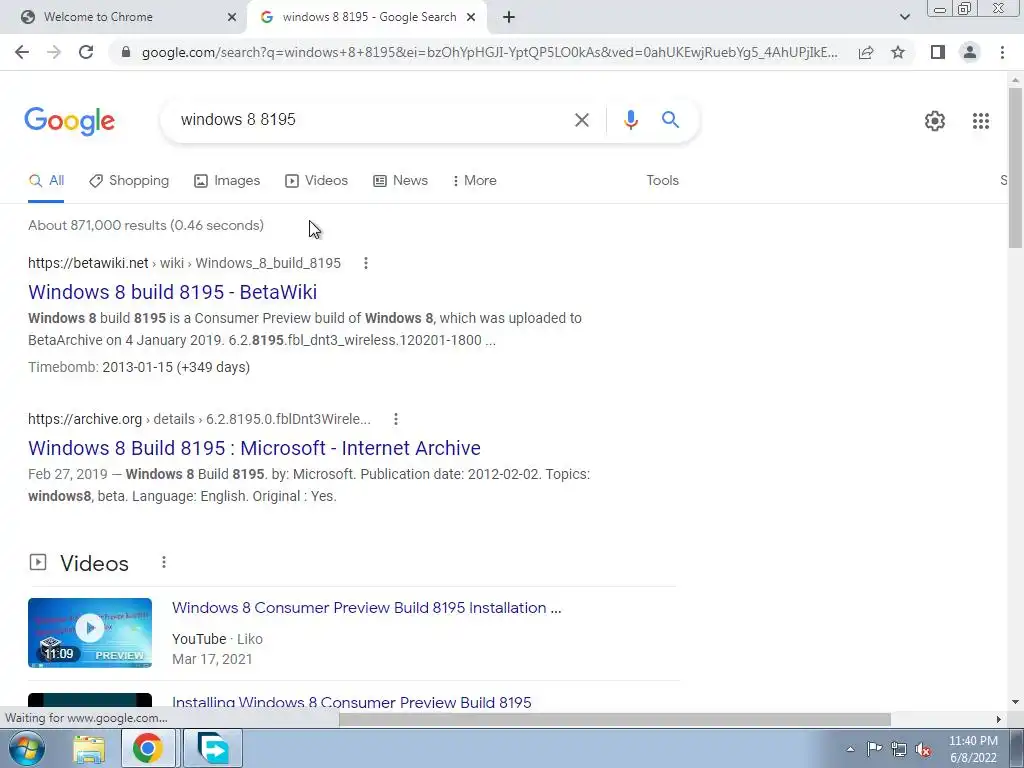Open Windows Explorer from taskbar
Screen dimensions: 1024x768
click(x=89, y=748)
